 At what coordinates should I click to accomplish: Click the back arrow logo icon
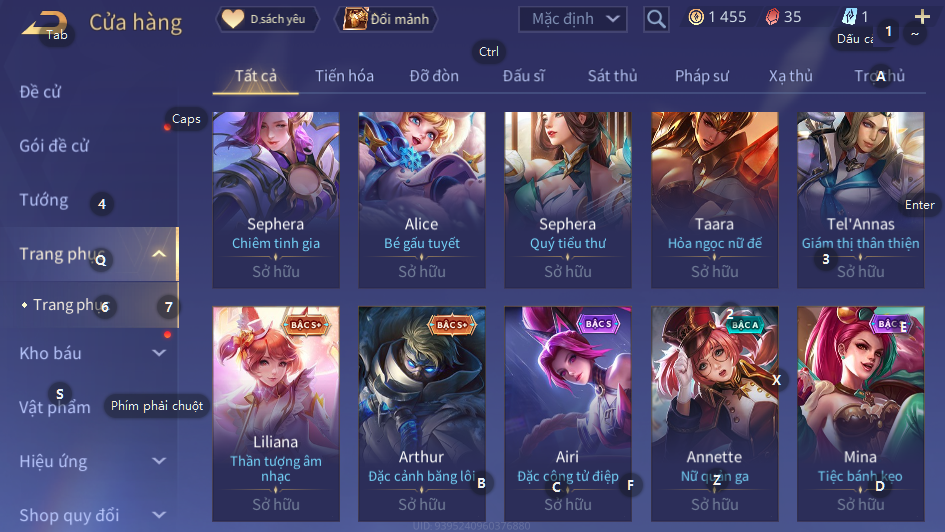coord(43,23)
